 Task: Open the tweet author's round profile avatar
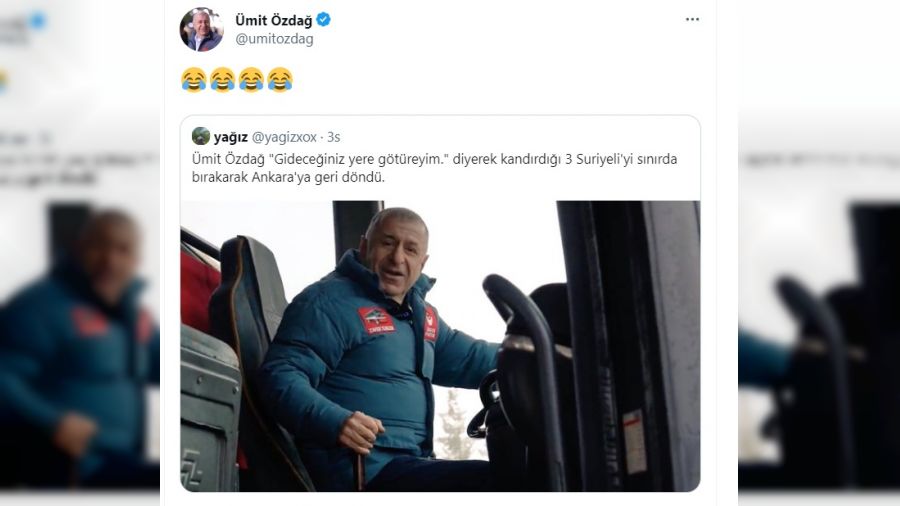point(201,29)
